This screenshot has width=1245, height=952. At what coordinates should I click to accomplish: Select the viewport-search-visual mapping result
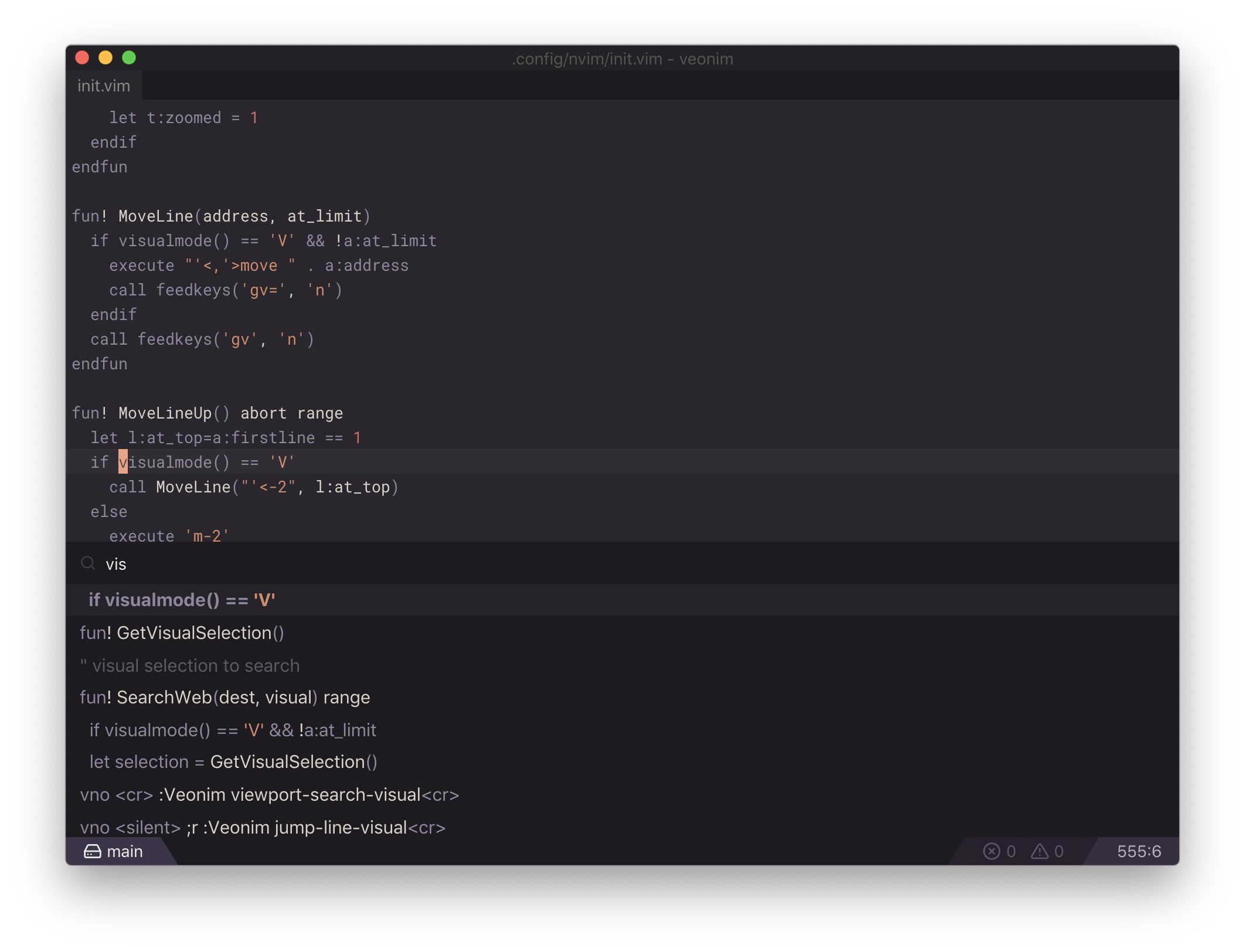point(269,794)
